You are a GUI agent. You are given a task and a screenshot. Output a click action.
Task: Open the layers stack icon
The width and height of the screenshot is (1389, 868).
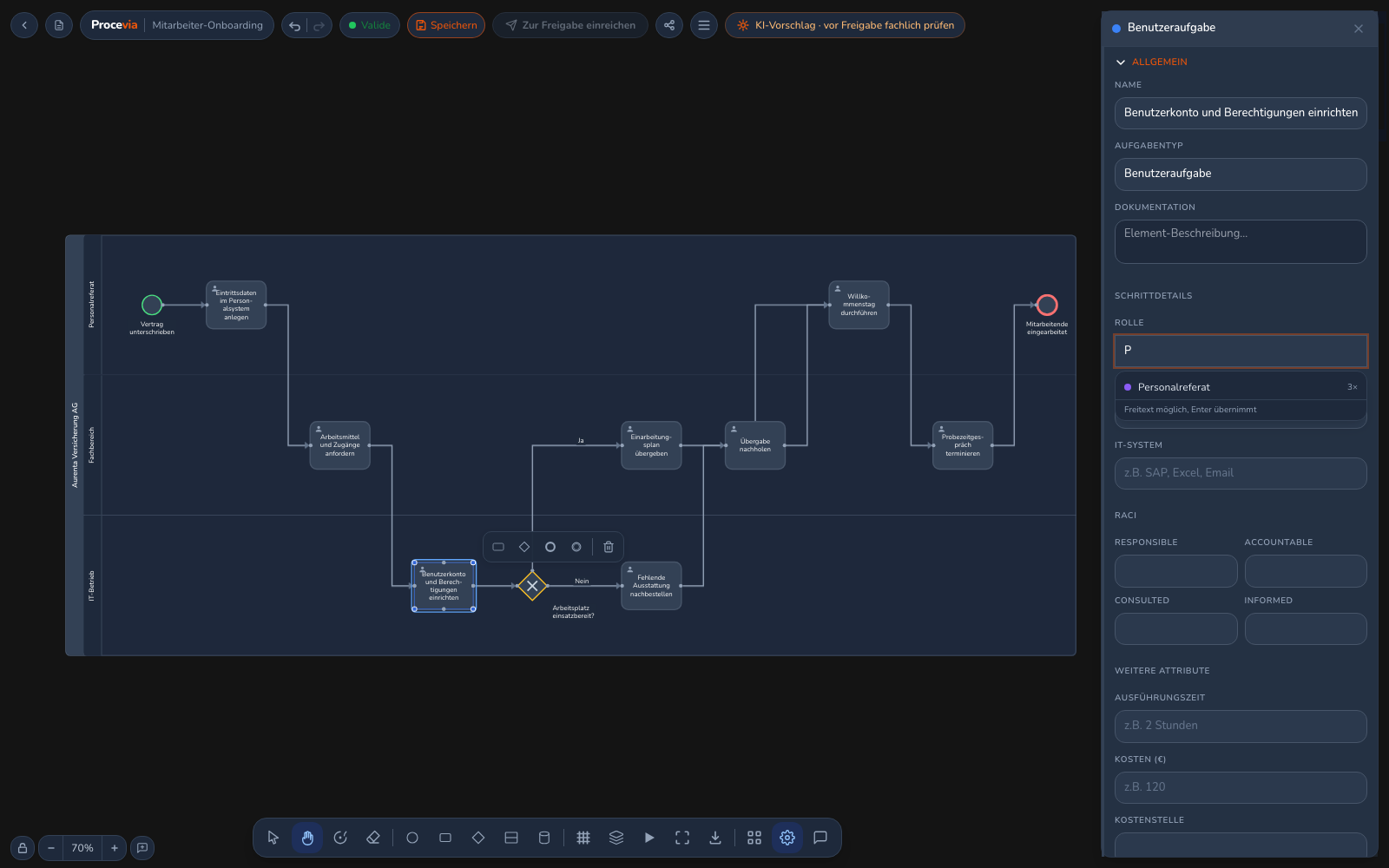point(616,838)
